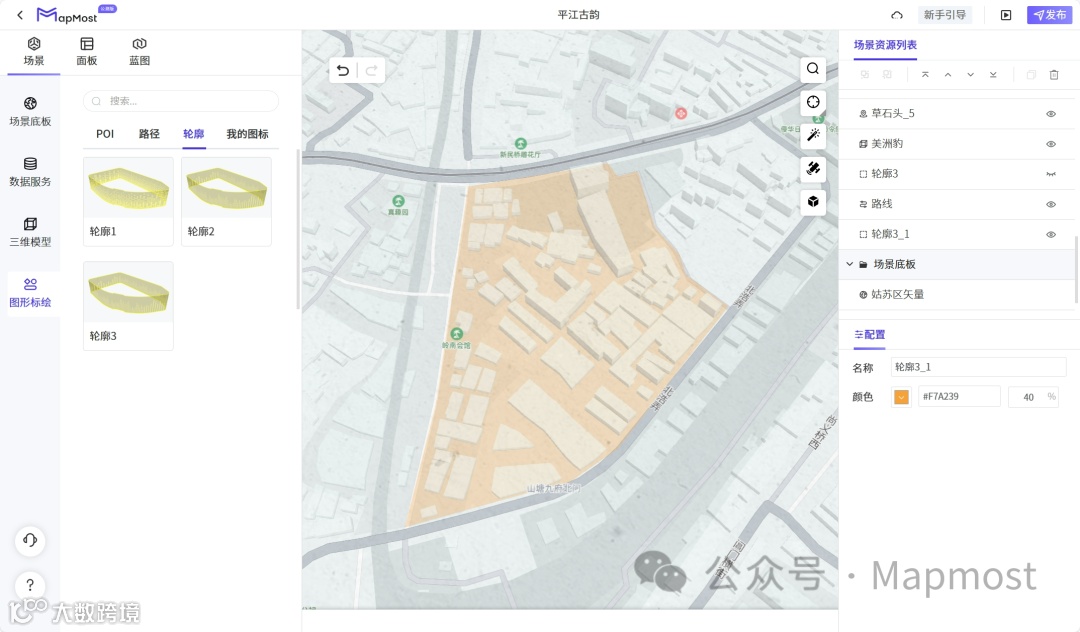Click the satellite icon on map toolbar

(813, 169)
